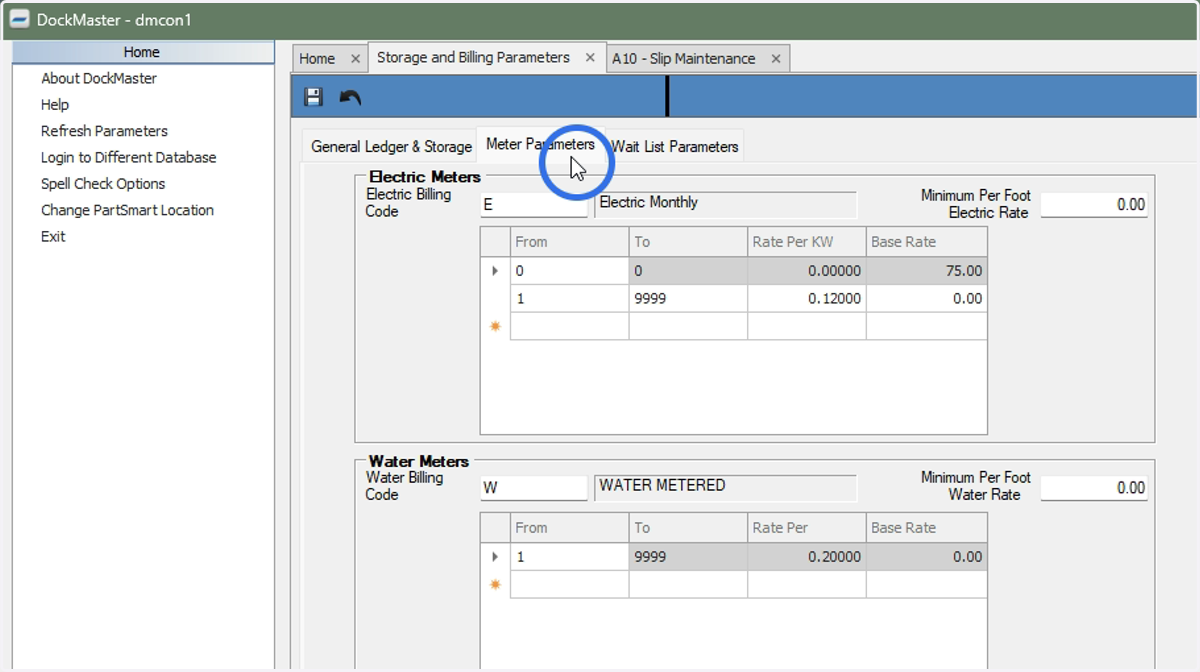Click empty From cell in Water new row
This screenshot has height=672, width=1200.
coord(569,584)
